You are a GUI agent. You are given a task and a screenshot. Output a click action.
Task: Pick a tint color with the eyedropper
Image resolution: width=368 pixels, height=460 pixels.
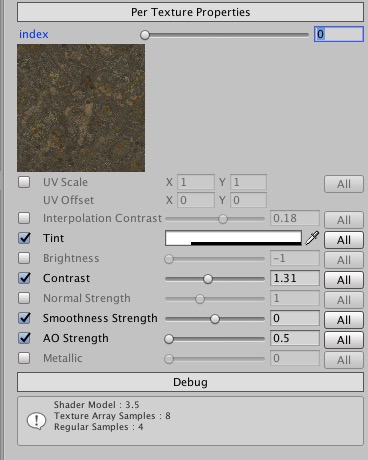pos(312,238)
